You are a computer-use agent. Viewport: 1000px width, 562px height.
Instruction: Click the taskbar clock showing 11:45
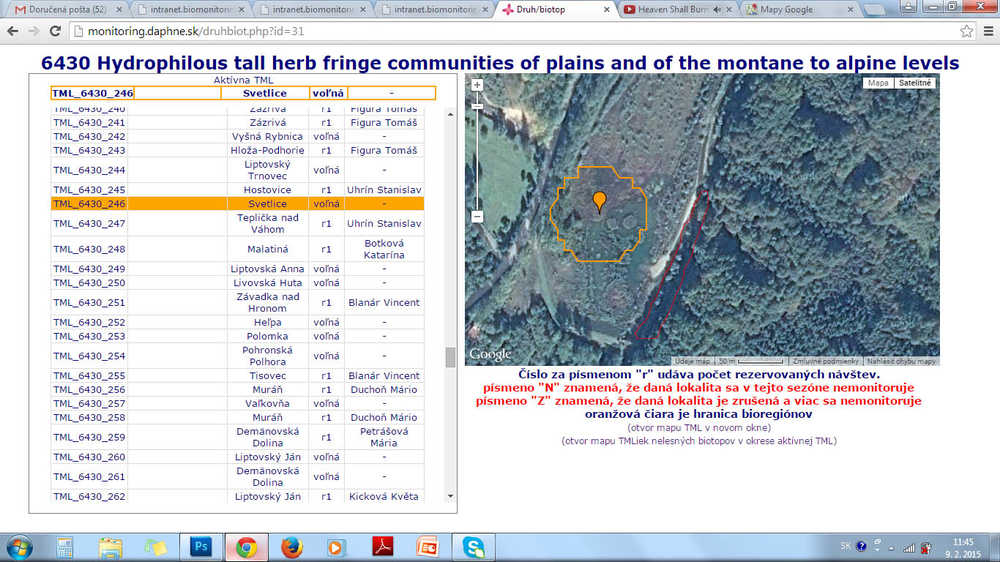tap(963, 542)
